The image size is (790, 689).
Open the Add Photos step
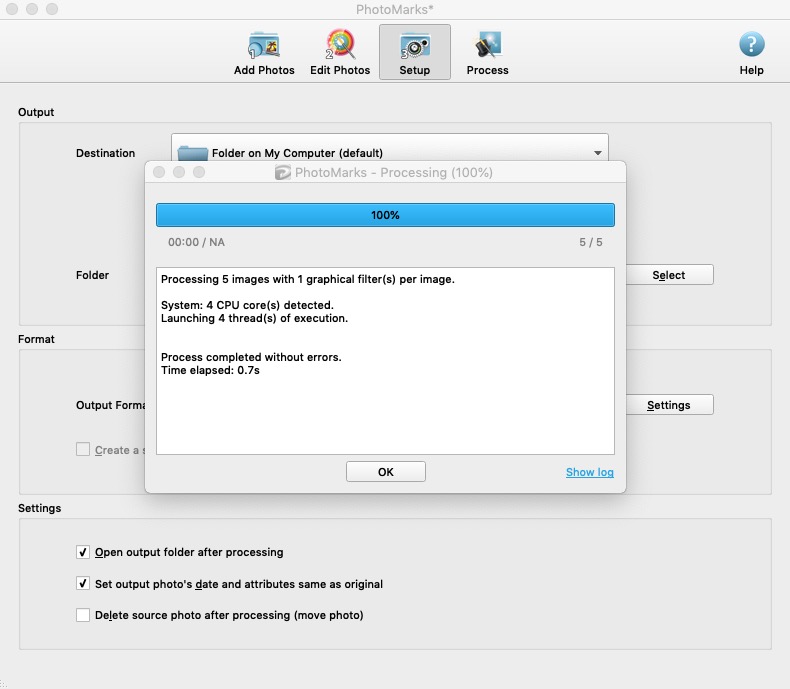[264, 53]
